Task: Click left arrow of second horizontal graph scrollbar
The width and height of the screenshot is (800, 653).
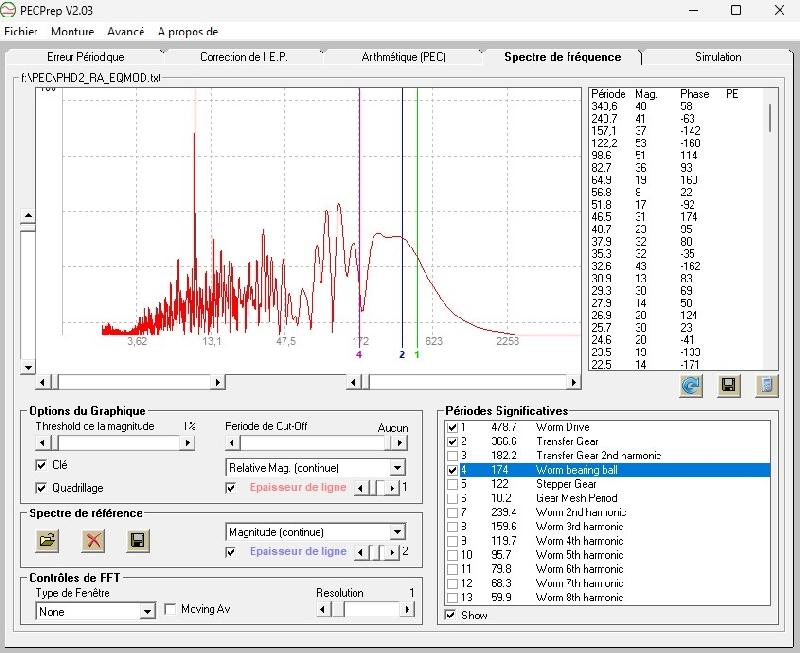Action: coord(353,382)
